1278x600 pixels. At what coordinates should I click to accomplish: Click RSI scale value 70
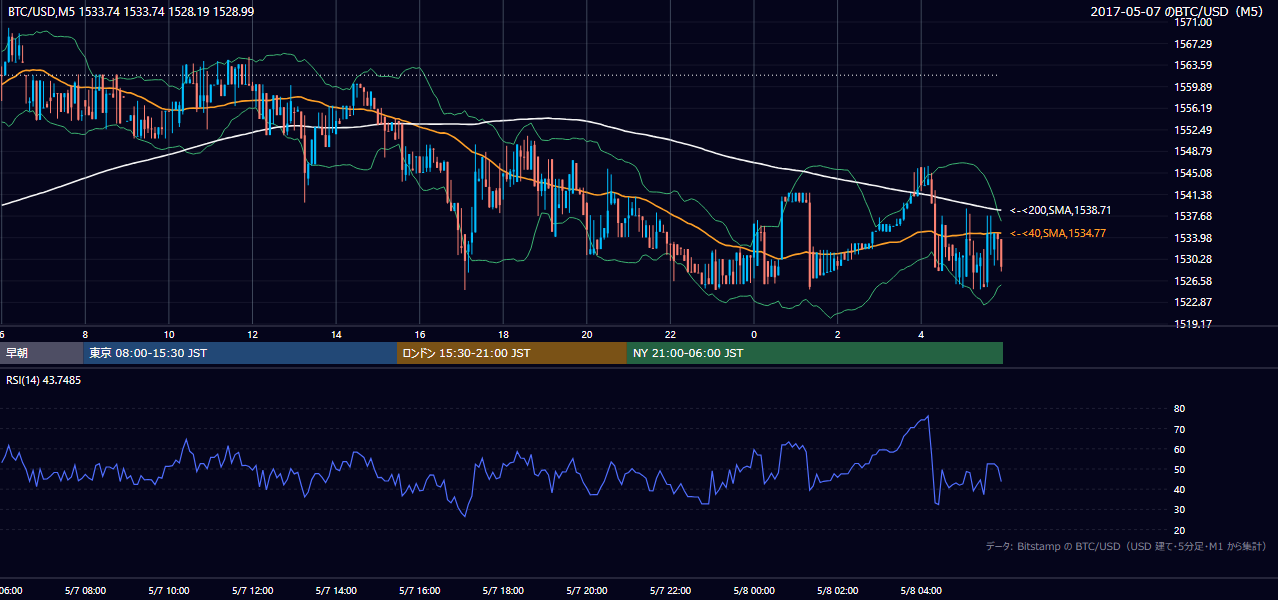point(1179,429)
